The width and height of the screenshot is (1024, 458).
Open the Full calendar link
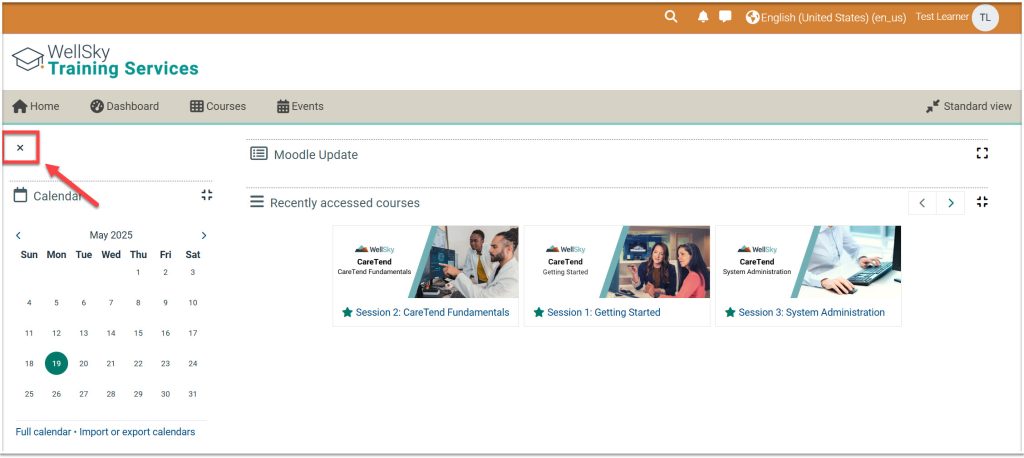(43, 432)
